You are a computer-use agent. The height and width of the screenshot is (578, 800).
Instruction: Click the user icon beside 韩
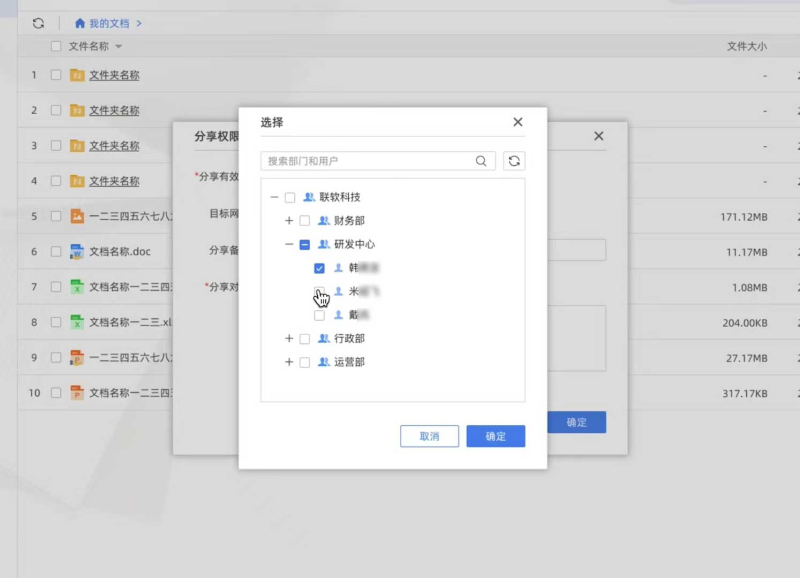[338, 268]
